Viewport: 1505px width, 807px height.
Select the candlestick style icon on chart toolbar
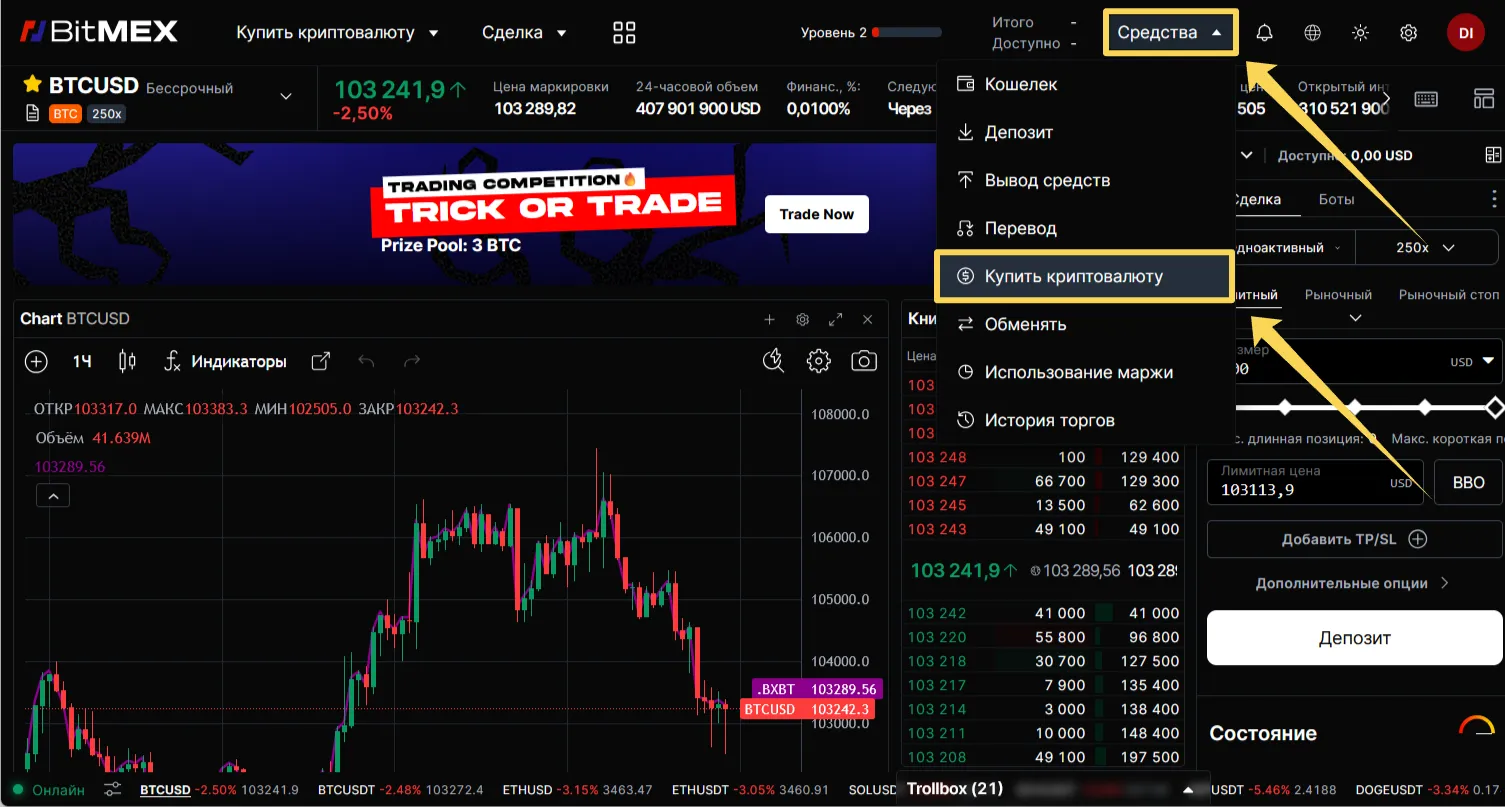click(x=126, y=361)
